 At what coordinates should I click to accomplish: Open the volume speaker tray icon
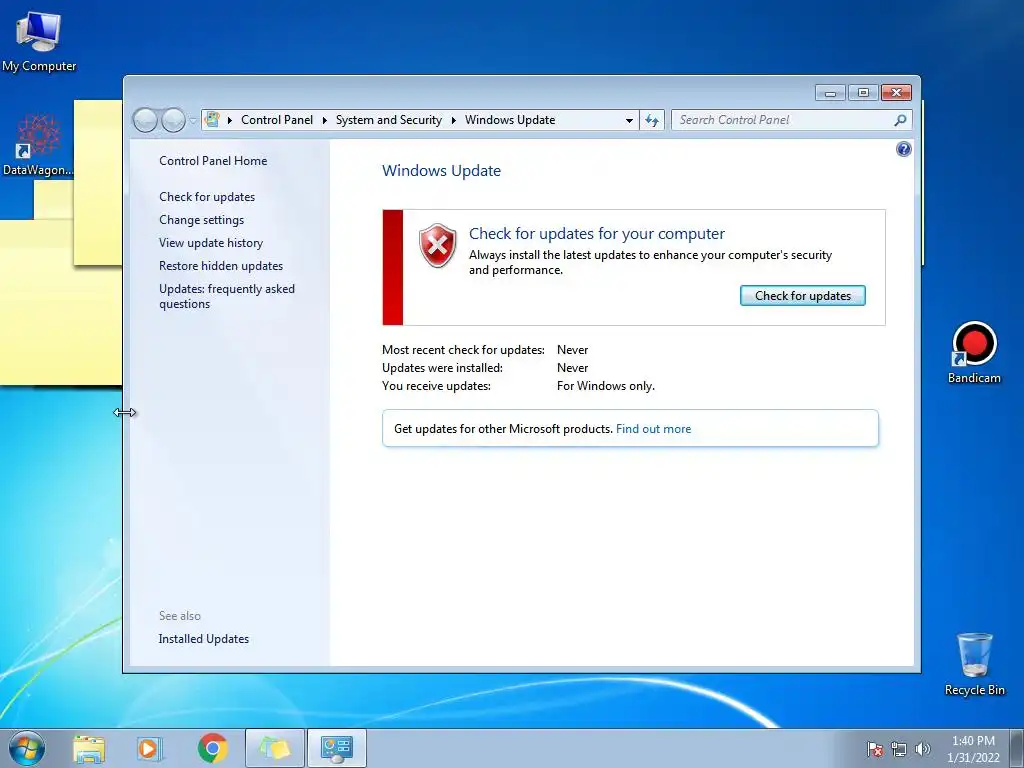pyautogui.click(x=923, y=749)
